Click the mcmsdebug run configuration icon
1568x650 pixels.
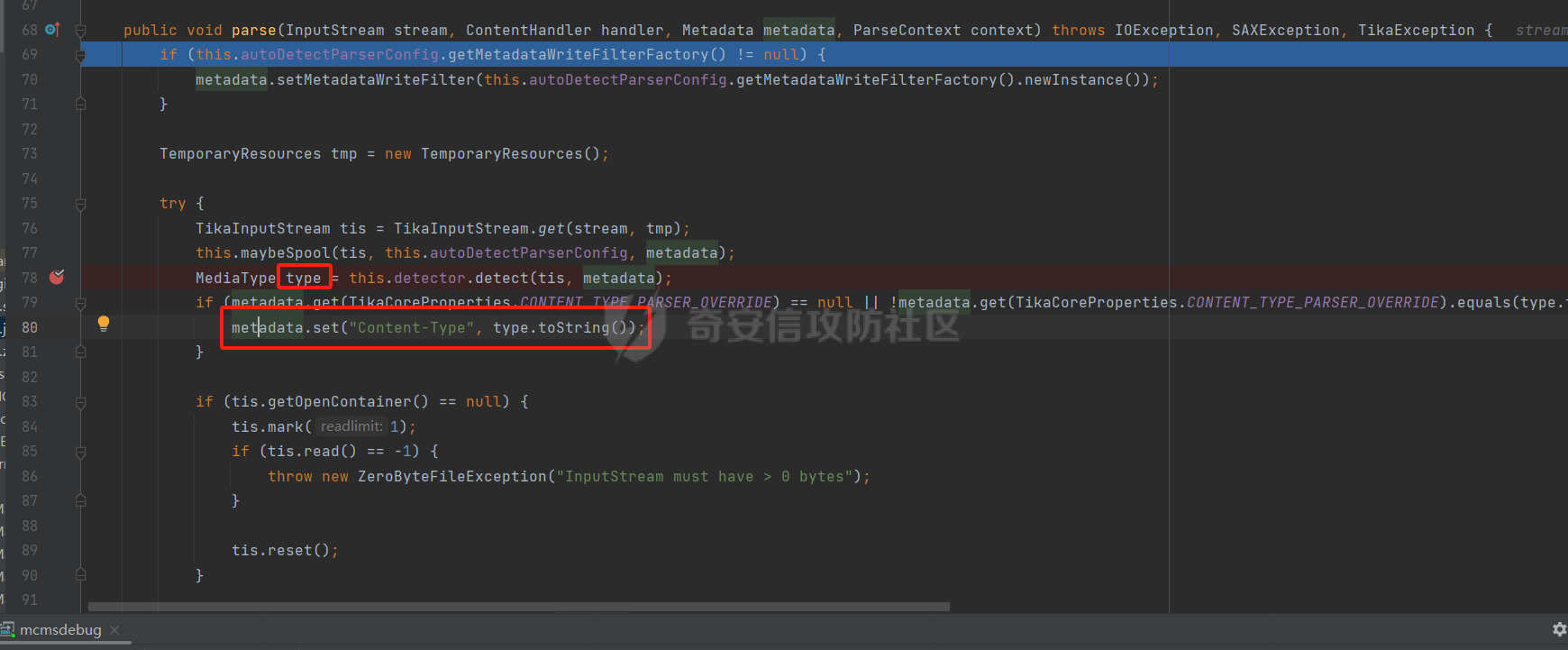[x=8, y=629]
